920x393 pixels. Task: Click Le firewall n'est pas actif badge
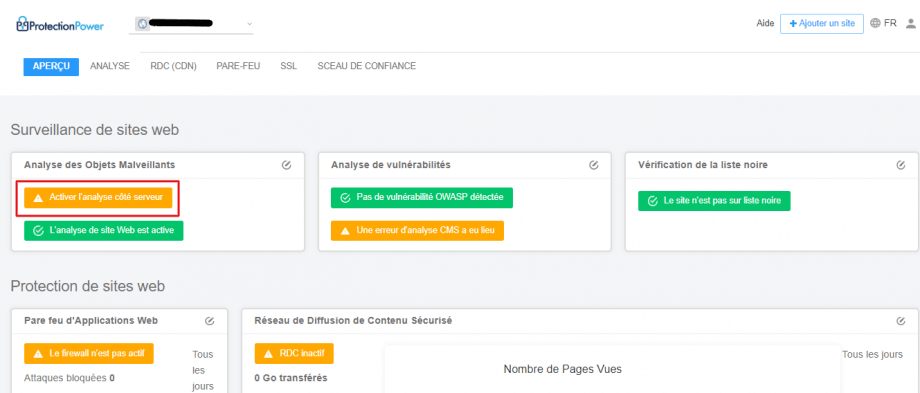(x=89, y=354)
